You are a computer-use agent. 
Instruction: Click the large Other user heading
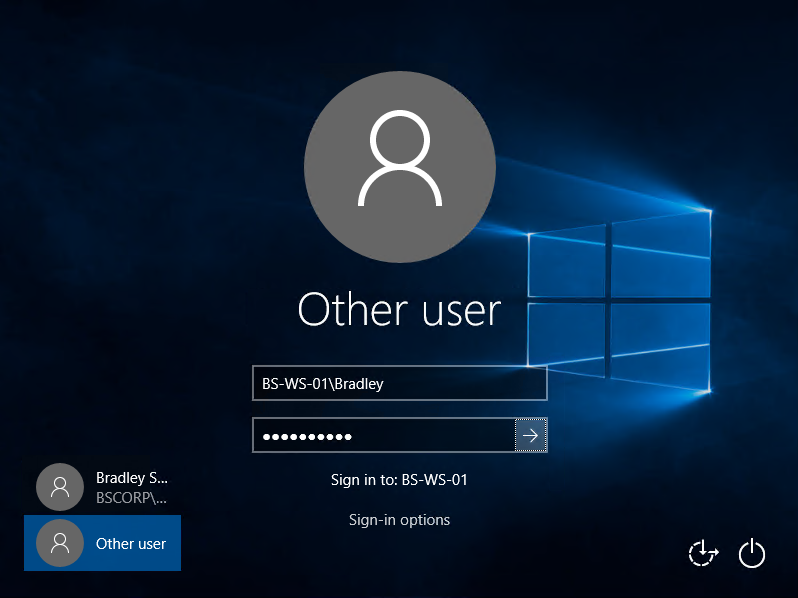coord(400,309)
